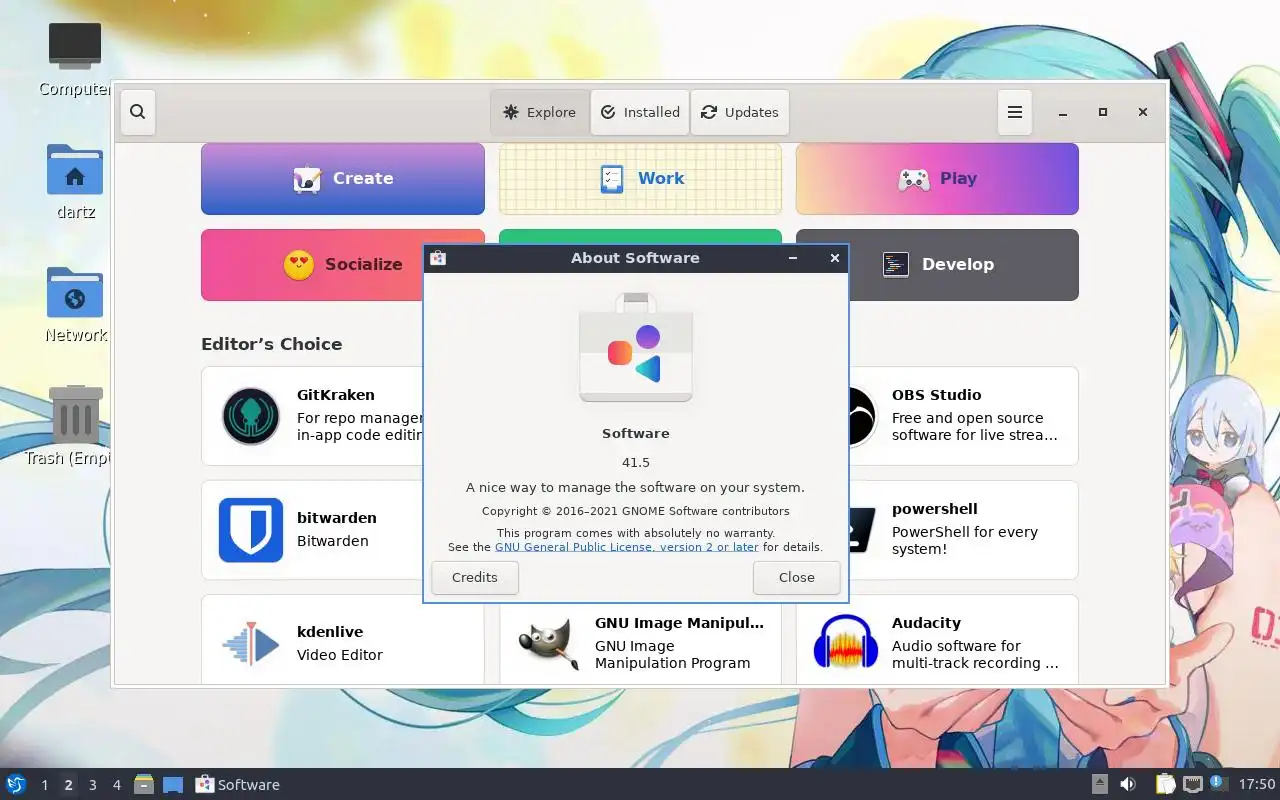
Task: Switch to the Explore tab
Action: (540, 112)
